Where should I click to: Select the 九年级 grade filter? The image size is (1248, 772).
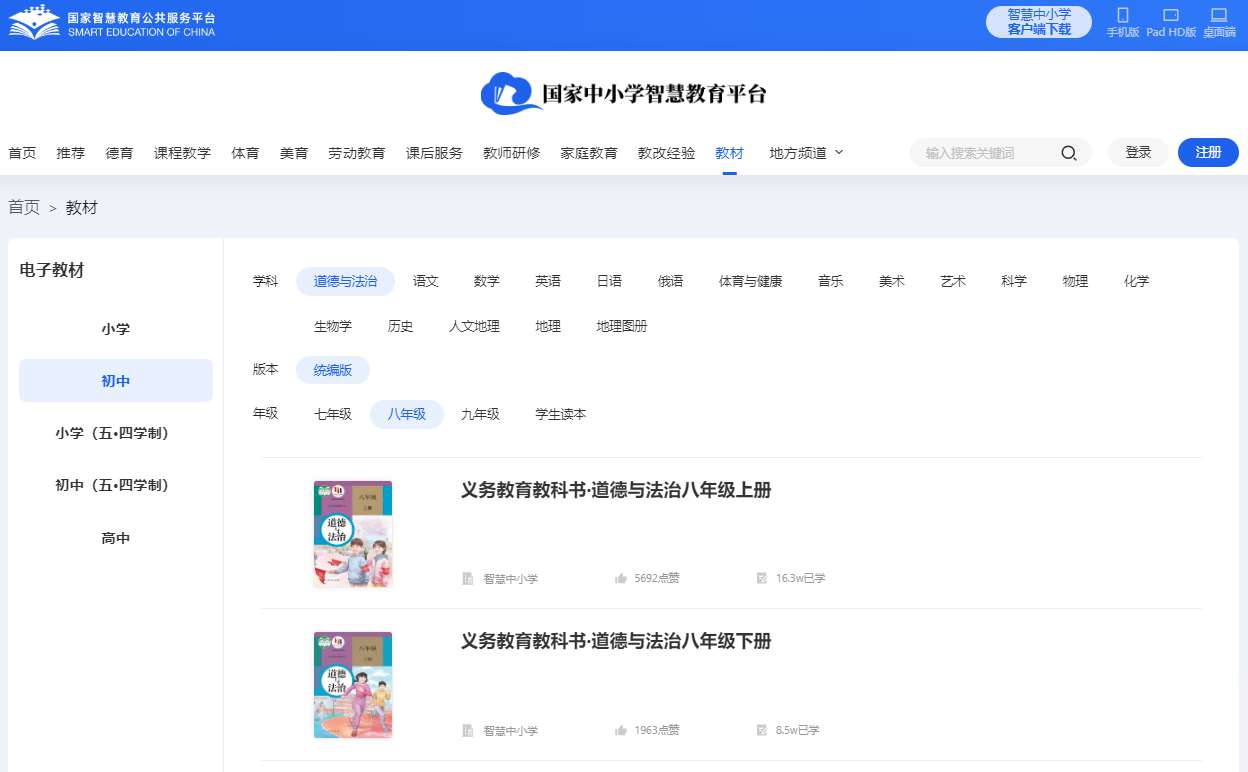point(480,414)
